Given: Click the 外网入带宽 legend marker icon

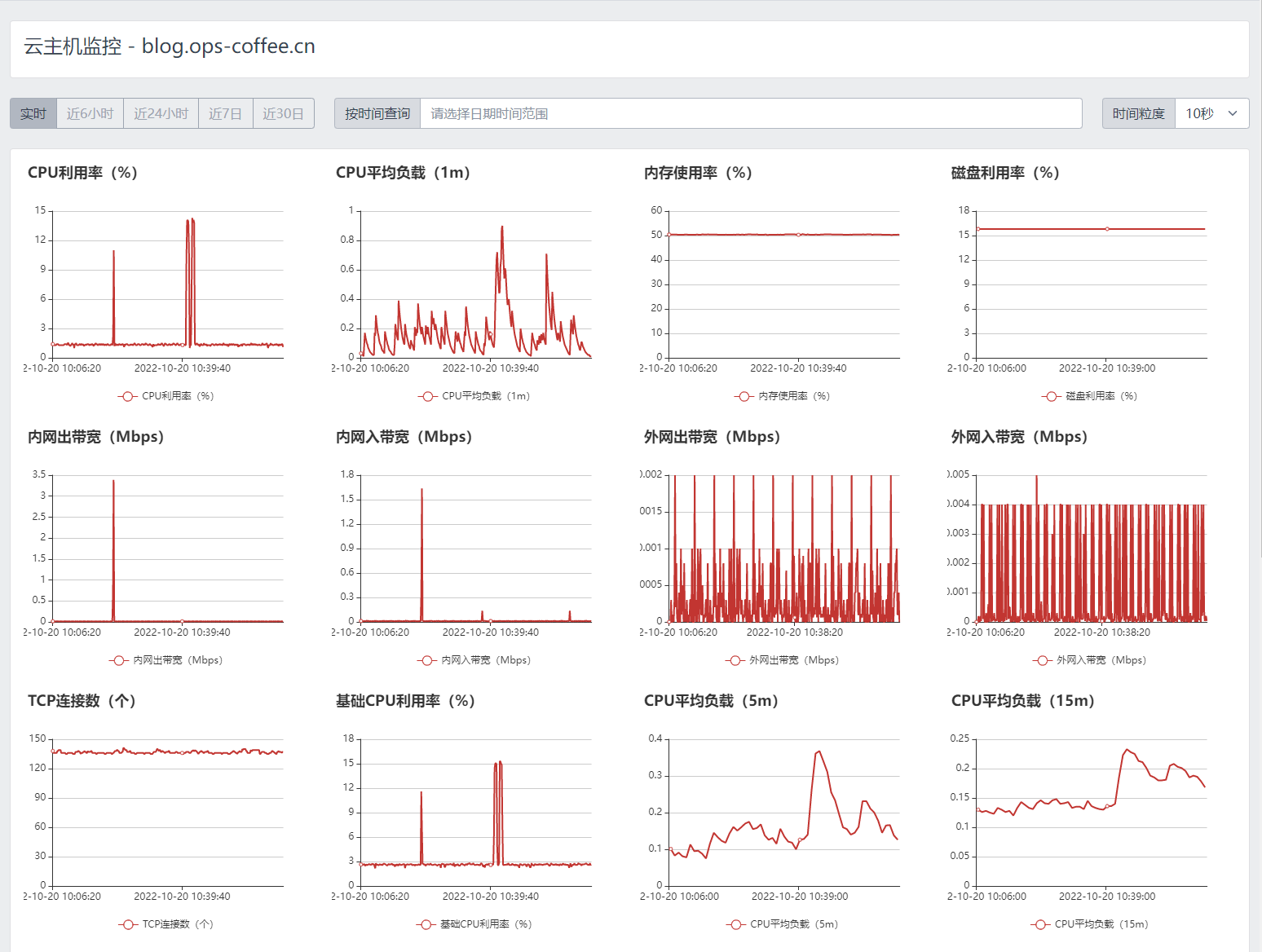Looking at the screenshot, I should (x=1042, y=660).
